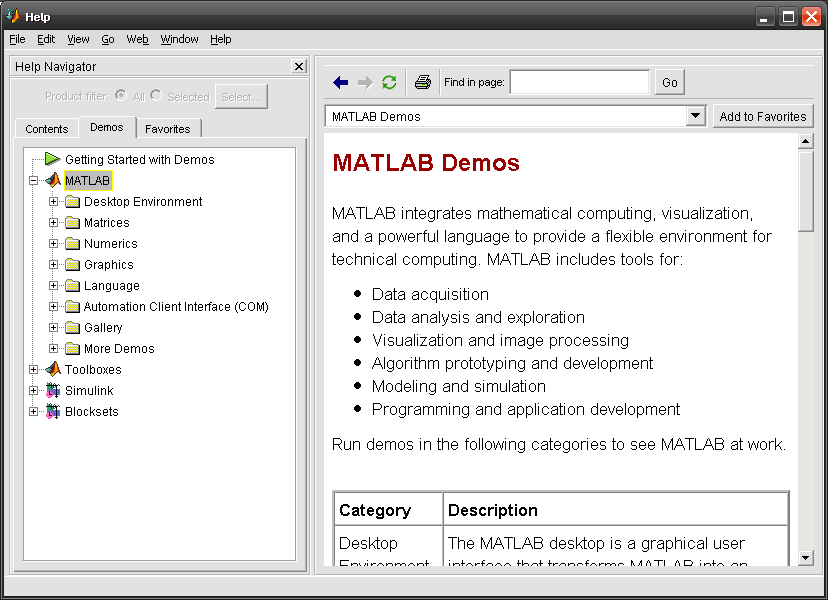Click the Find in page text field
Image resolution: width=828 pixels, height=600 pixels.
point(579,83)
